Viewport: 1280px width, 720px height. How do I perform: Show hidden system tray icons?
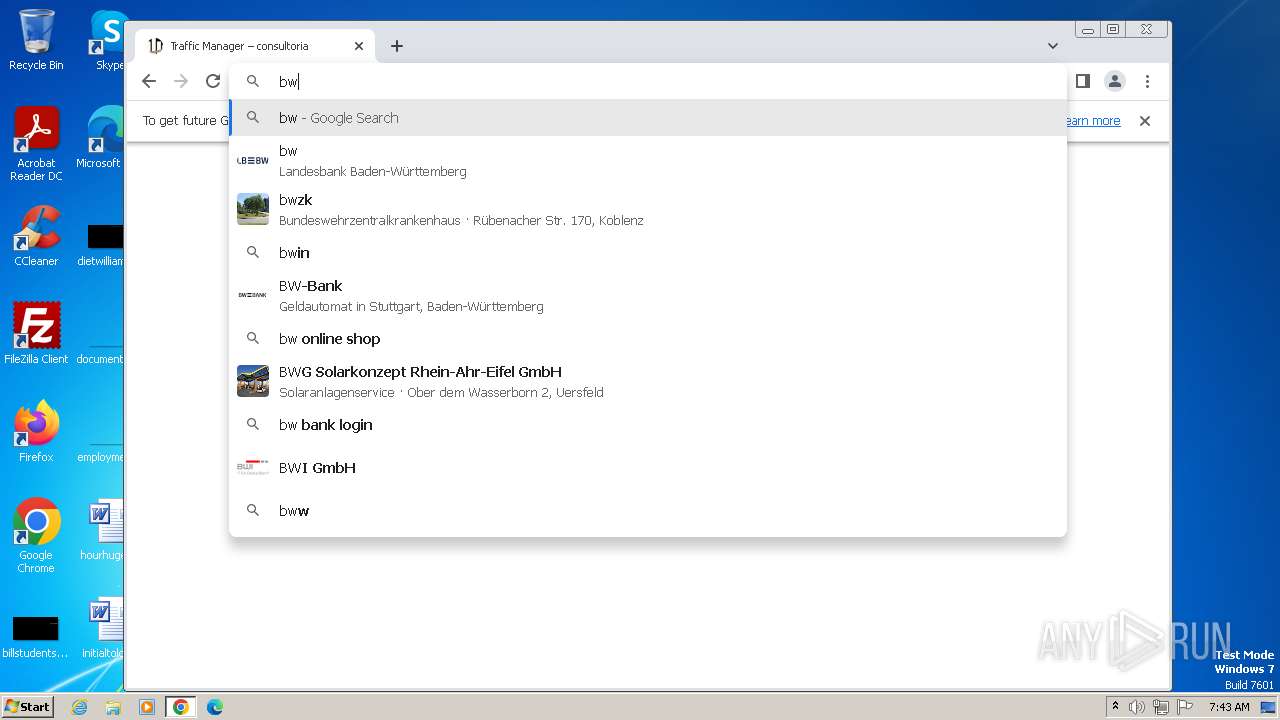(x=1116, y=707)
